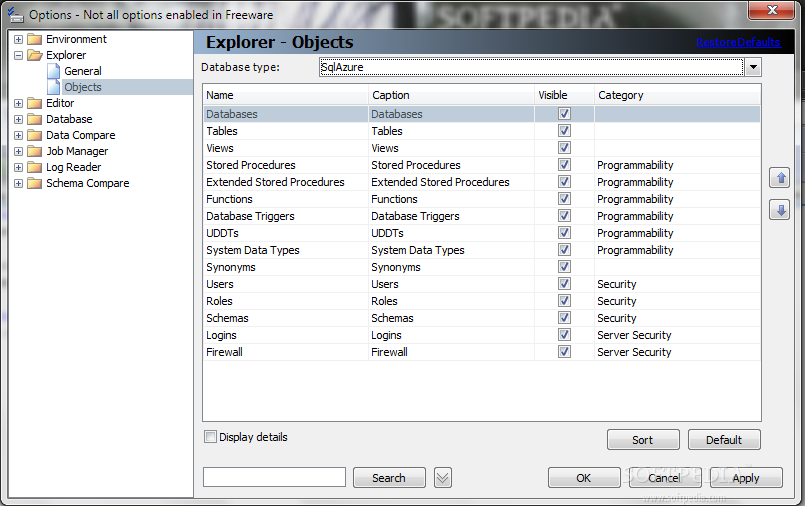This screenshot has height=506, width=805.
Task: Click the Name column header
Action: click(x=286, y=95)
